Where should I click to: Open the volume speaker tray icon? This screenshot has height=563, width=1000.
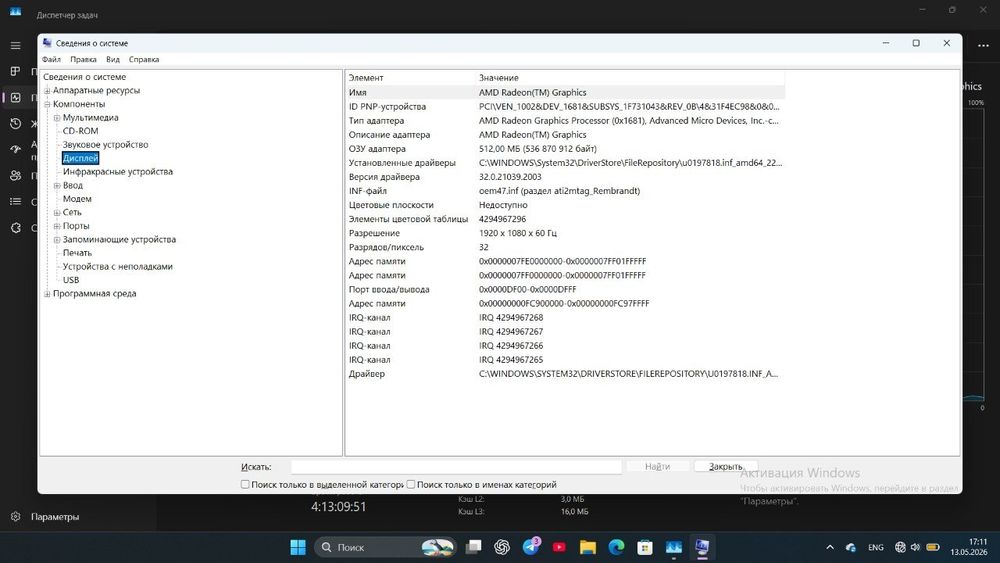tap(915, 547)
